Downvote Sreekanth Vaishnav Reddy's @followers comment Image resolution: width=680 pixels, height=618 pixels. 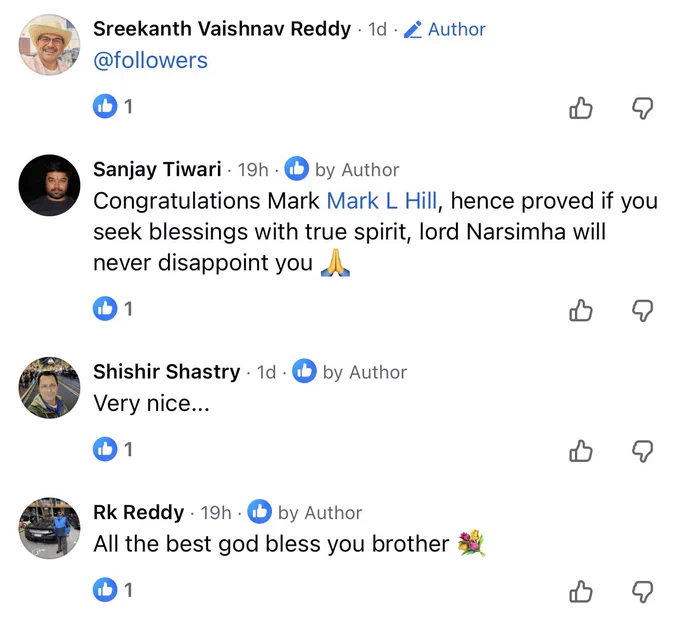pyautogui.click(x=642, y=108)
